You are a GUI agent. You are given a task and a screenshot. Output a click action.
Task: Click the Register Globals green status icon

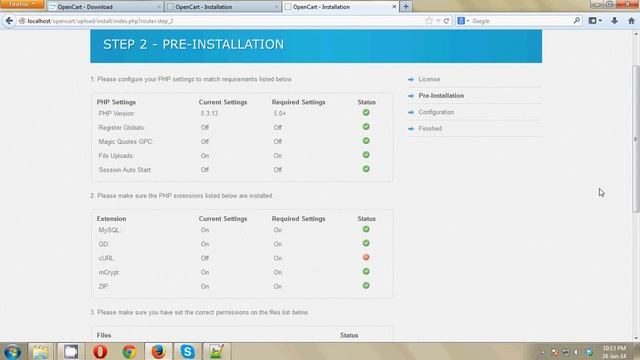pyautogui.click(x=366, y=127)
